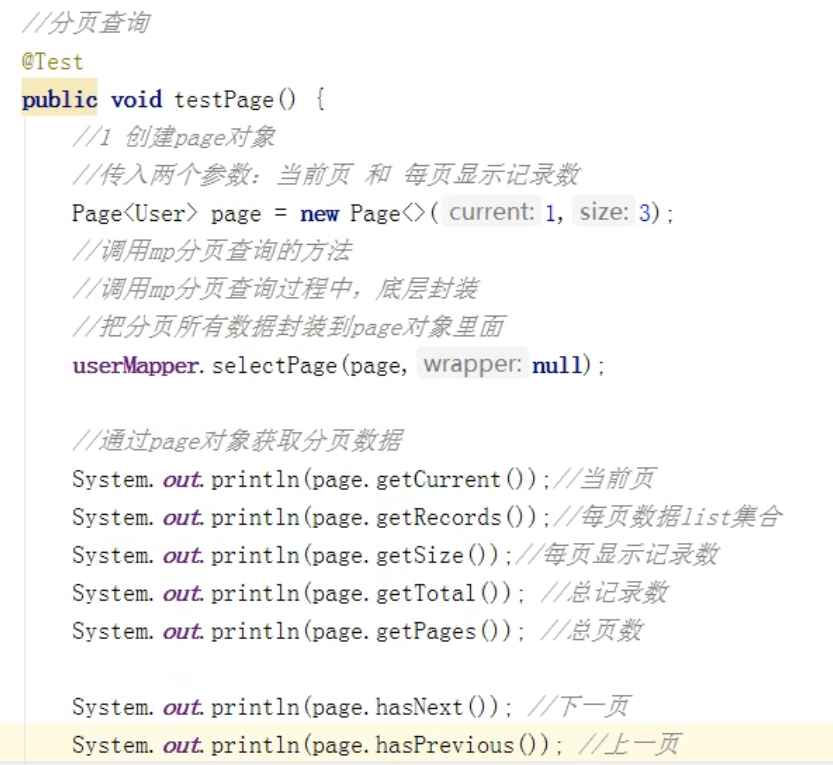The height and width of the screenshot is (765, 833).
Task: Click the comment '//分页查询'
Action: (x=86, y=23)
